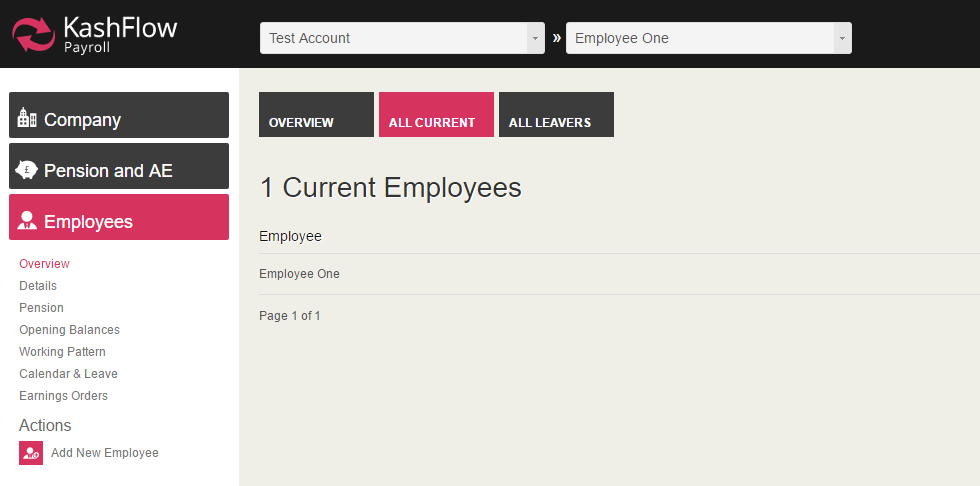
Task: Open the Test Account dropdown
Action: pyautogui.click(x=402, y=38)
